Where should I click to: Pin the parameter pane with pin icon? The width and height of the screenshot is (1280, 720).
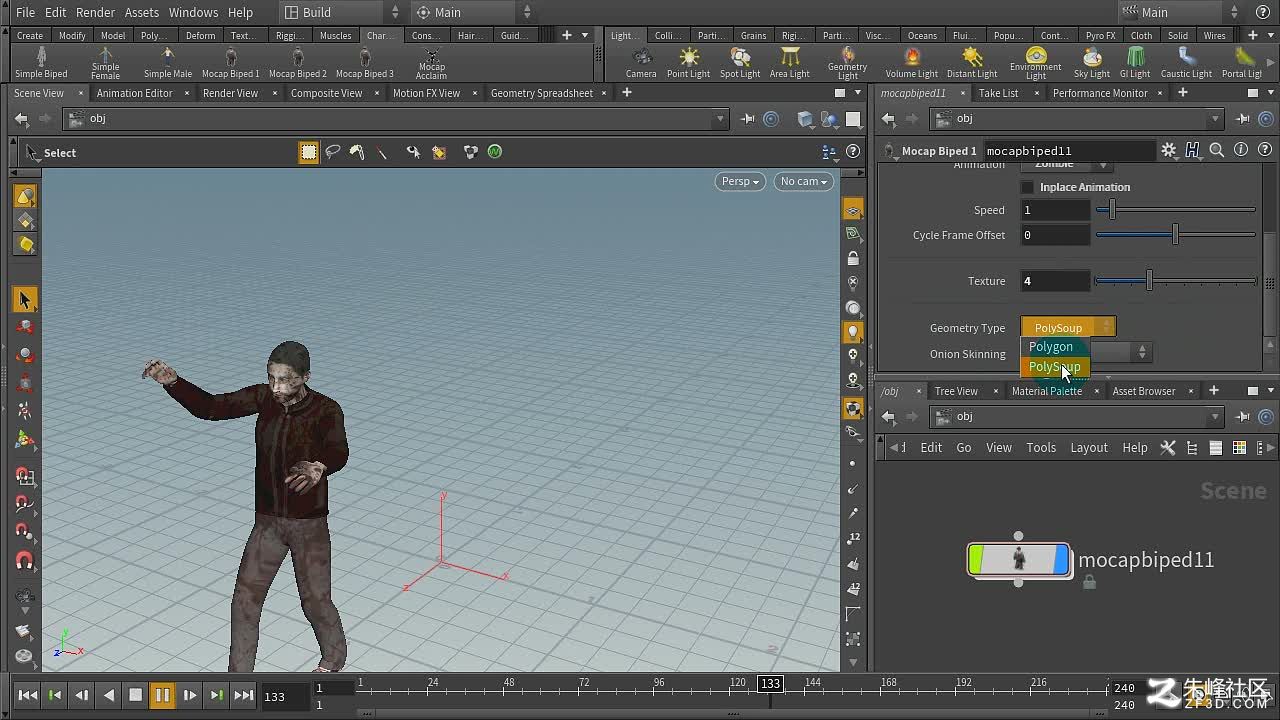tap(1243, 119)
